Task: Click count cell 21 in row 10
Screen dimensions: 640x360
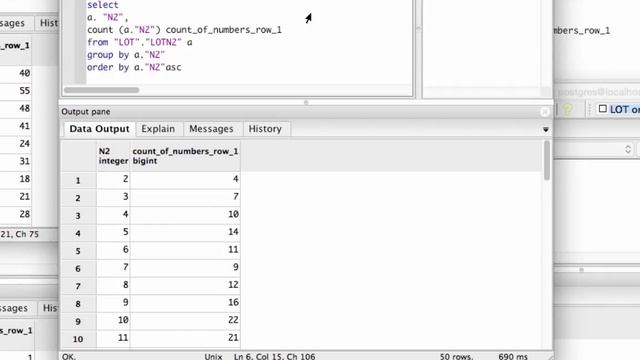Action: [185, 338]
